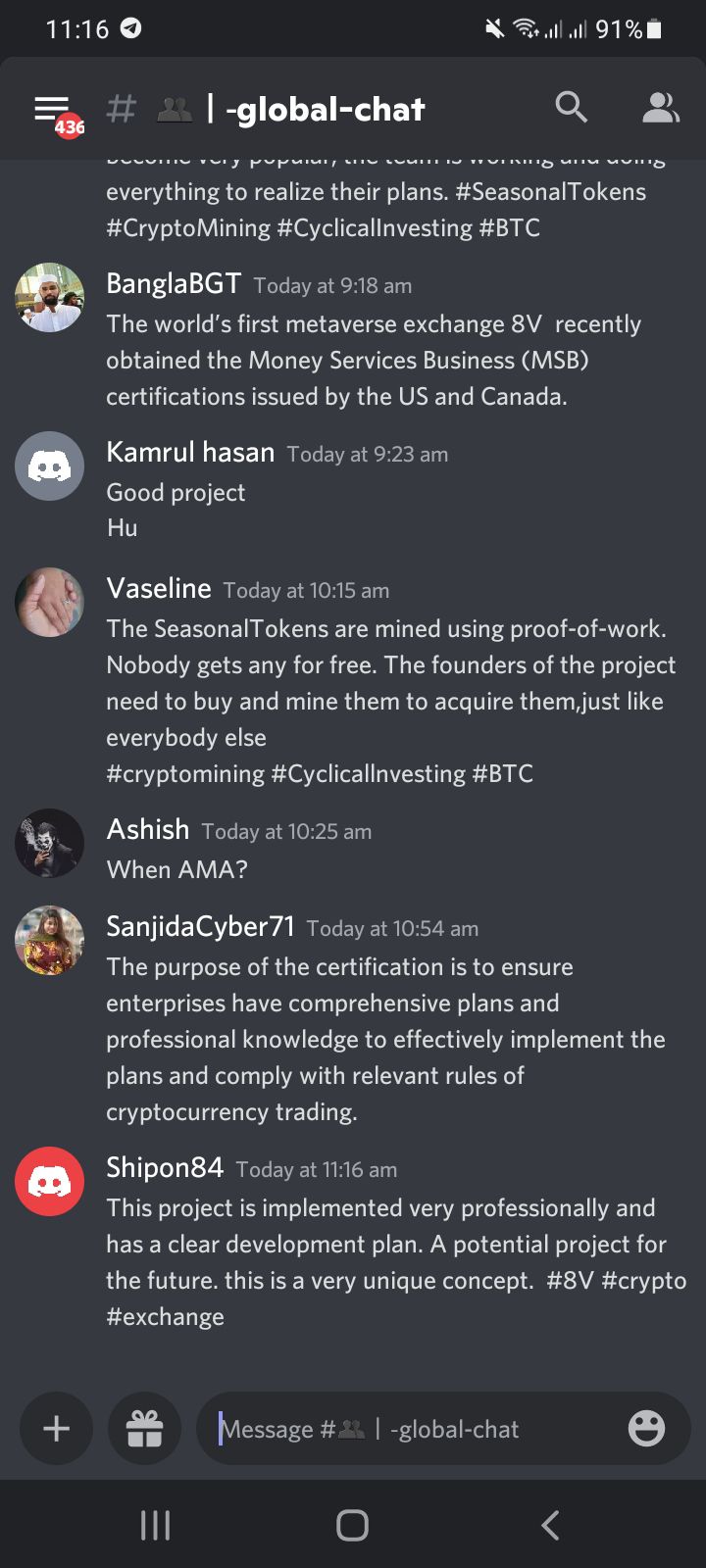Tap the search magnifier icon
The height and width of the screenshot is (1568, 706).
pos(571,108)
